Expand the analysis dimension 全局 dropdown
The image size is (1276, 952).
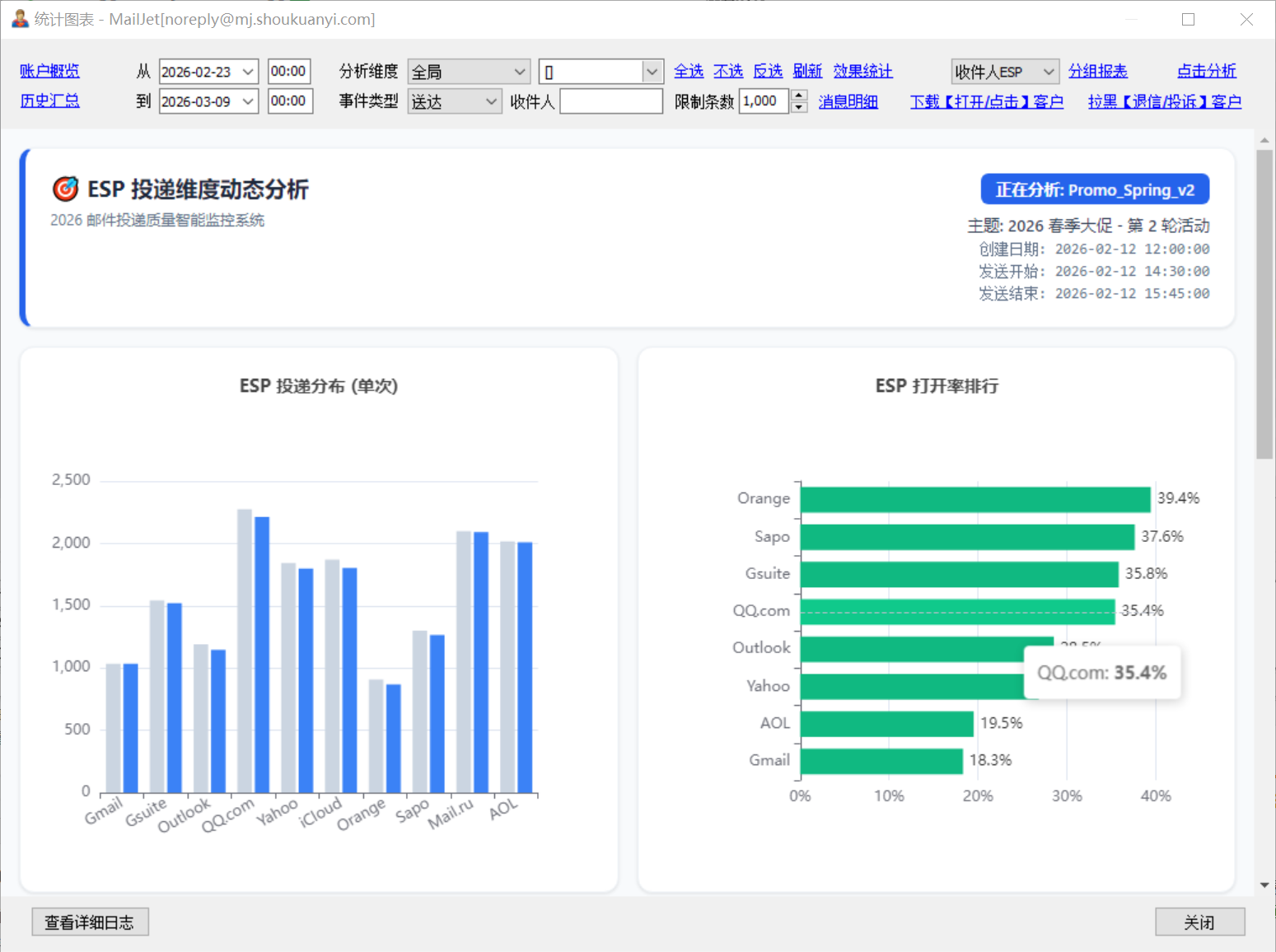519,72
